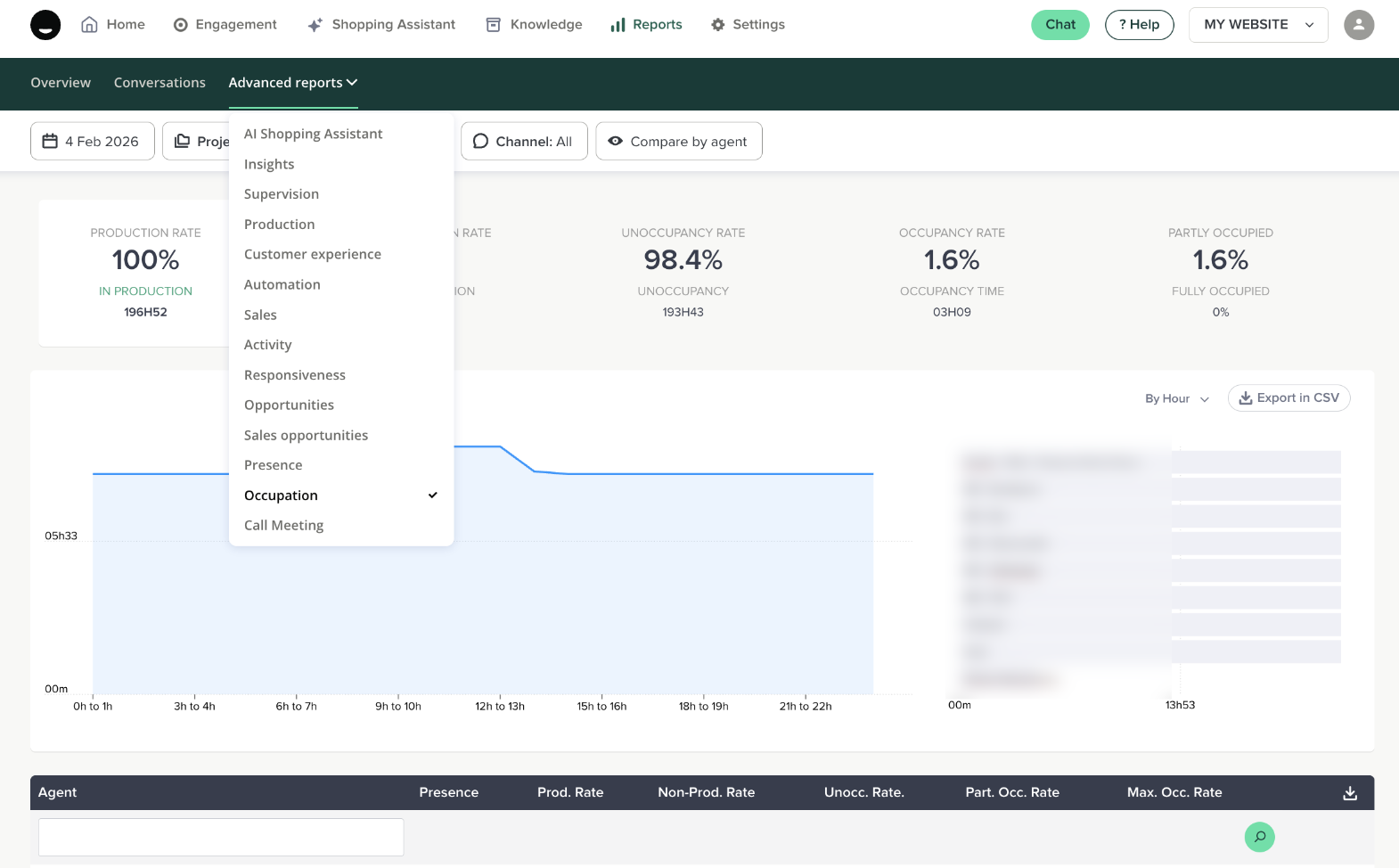The width and height of the screenshot is (1399, 868).
Task: Click the green Chat button
Action: point(1059,25)
